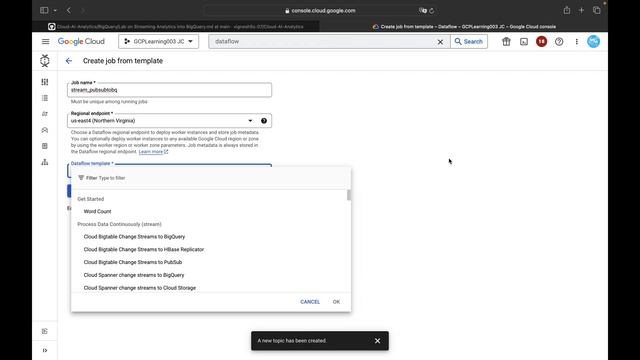Dismiss the new topic created notification

378,341
